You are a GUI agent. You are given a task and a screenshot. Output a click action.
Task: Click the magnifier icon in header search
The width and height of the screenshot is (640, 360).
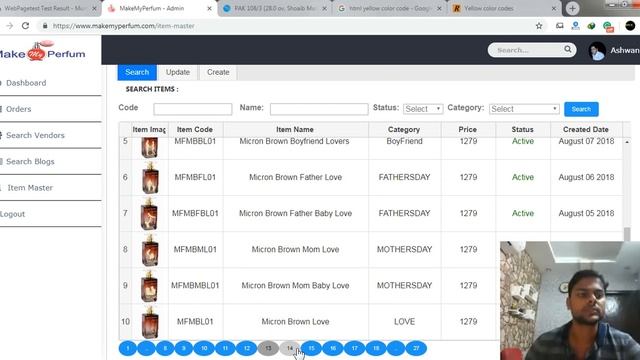pos(568,49)
